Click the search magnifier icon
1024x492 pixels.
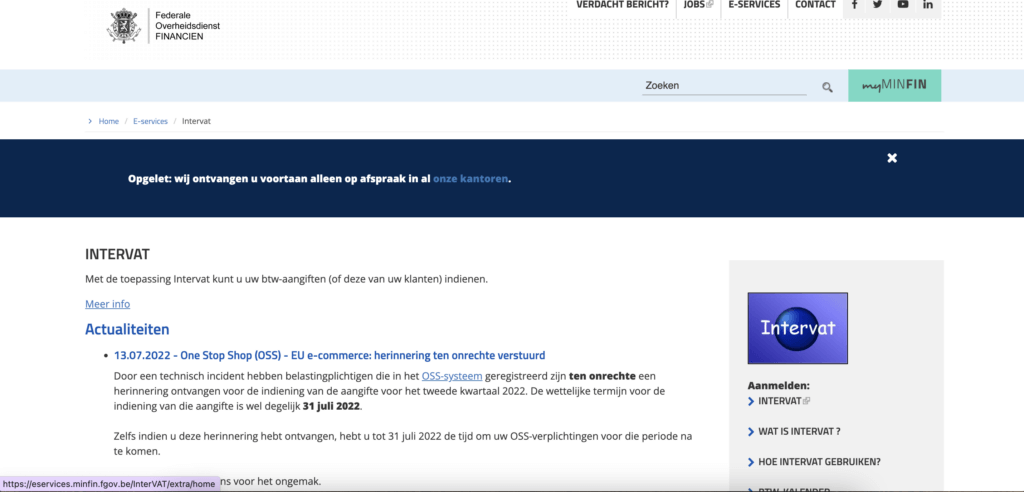coord(827,87)
